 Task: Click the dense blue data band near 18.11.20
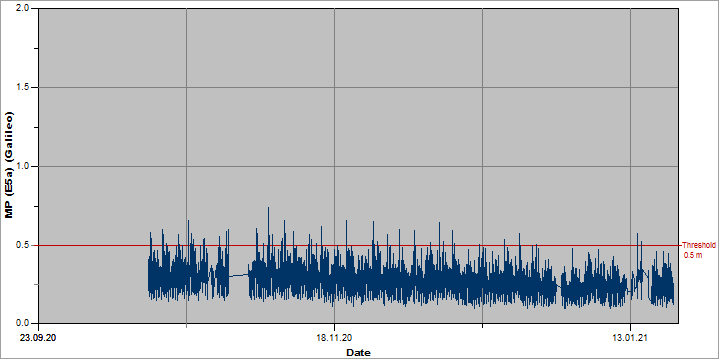[x=334, y=280]
